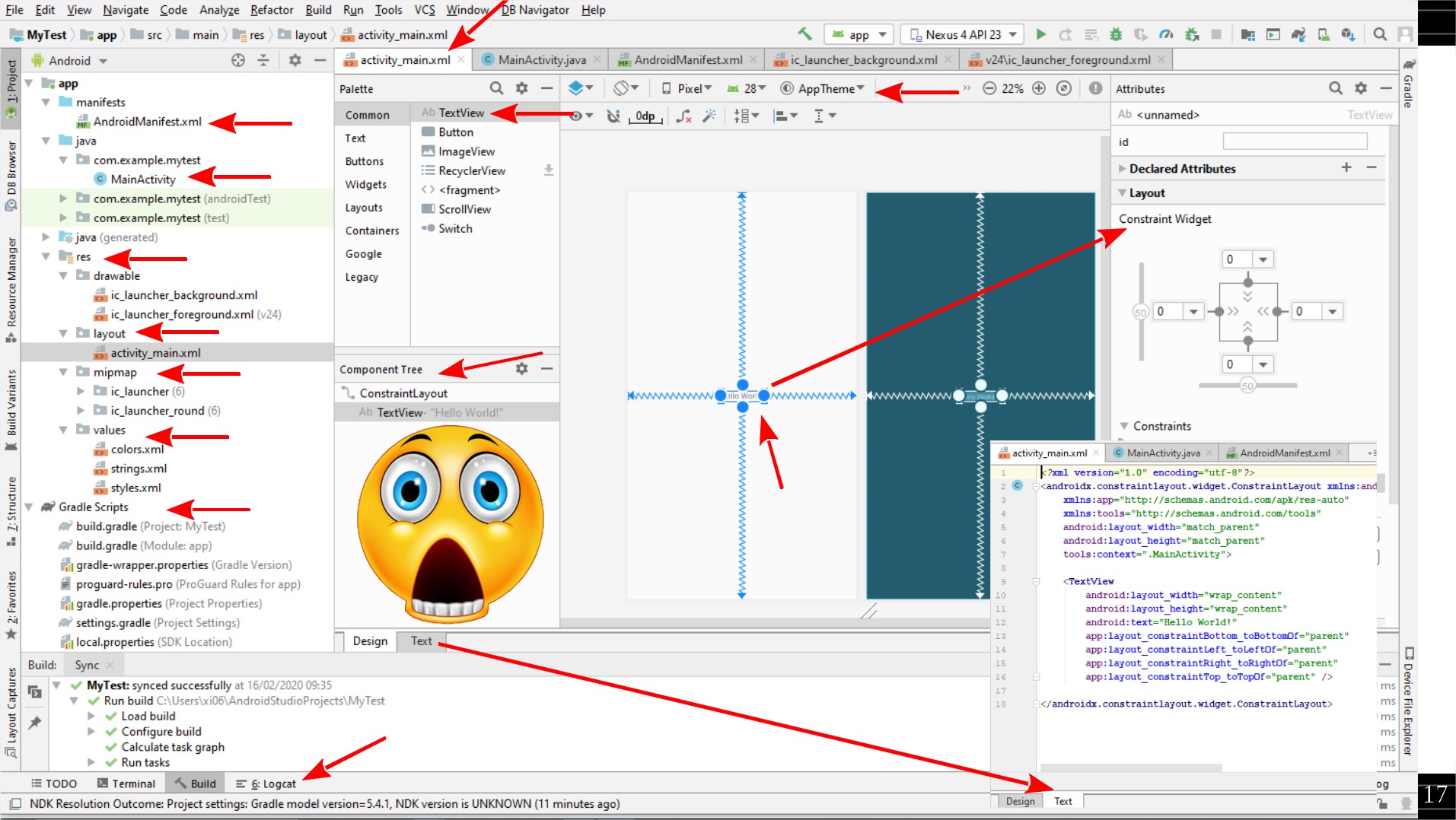Click the Clear All Constraints icon
This screenshot has width=1456, height=820.
click(684, 116)
